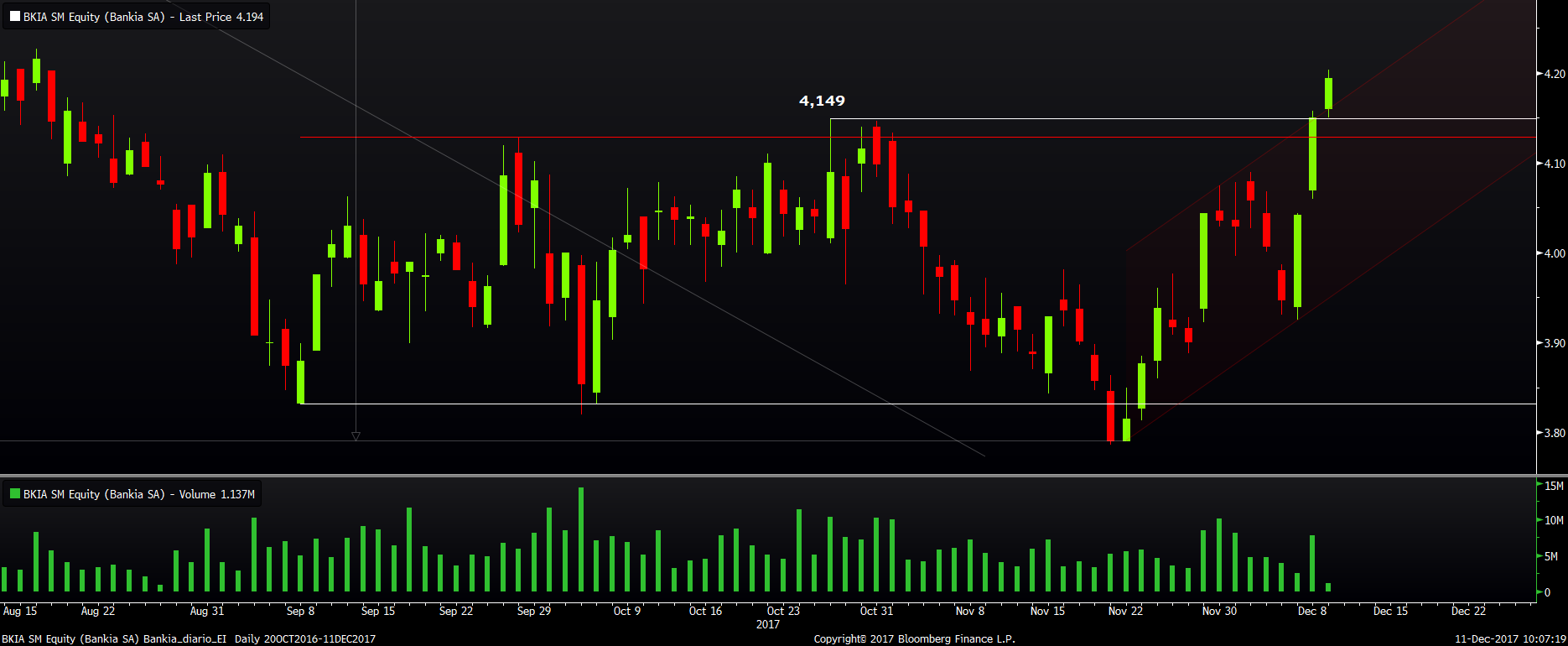
Task: Click the 'Oct 9' date label
Action: (627, 611)
